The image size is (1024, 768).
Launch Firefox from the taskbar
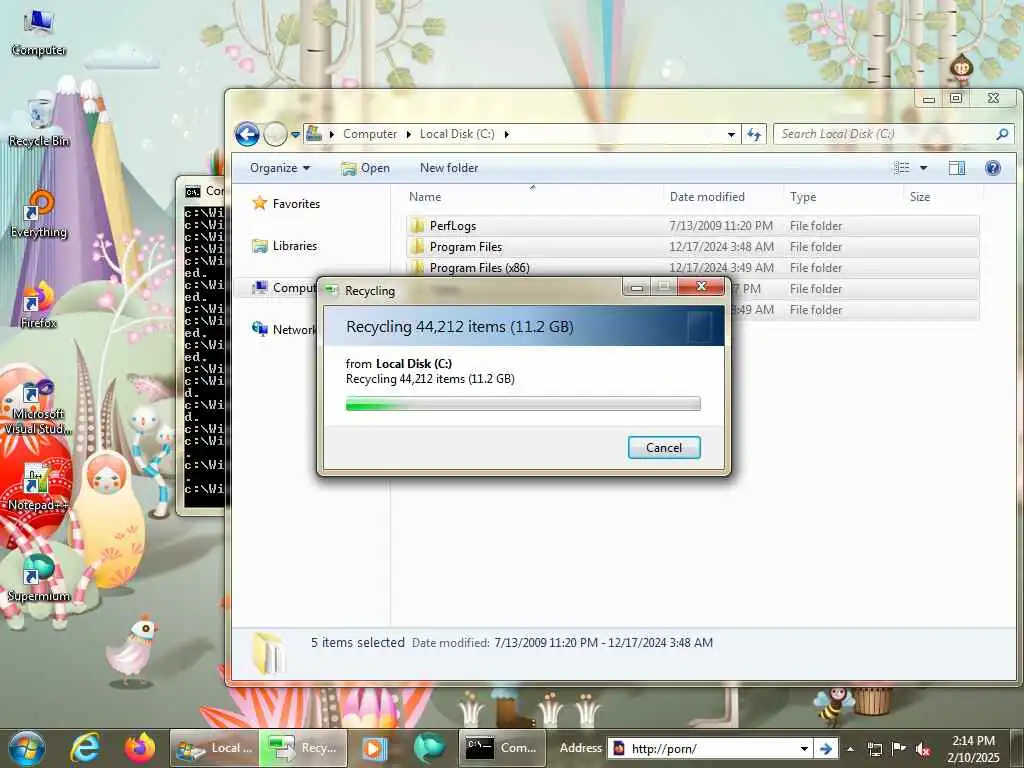coord(140,748)
